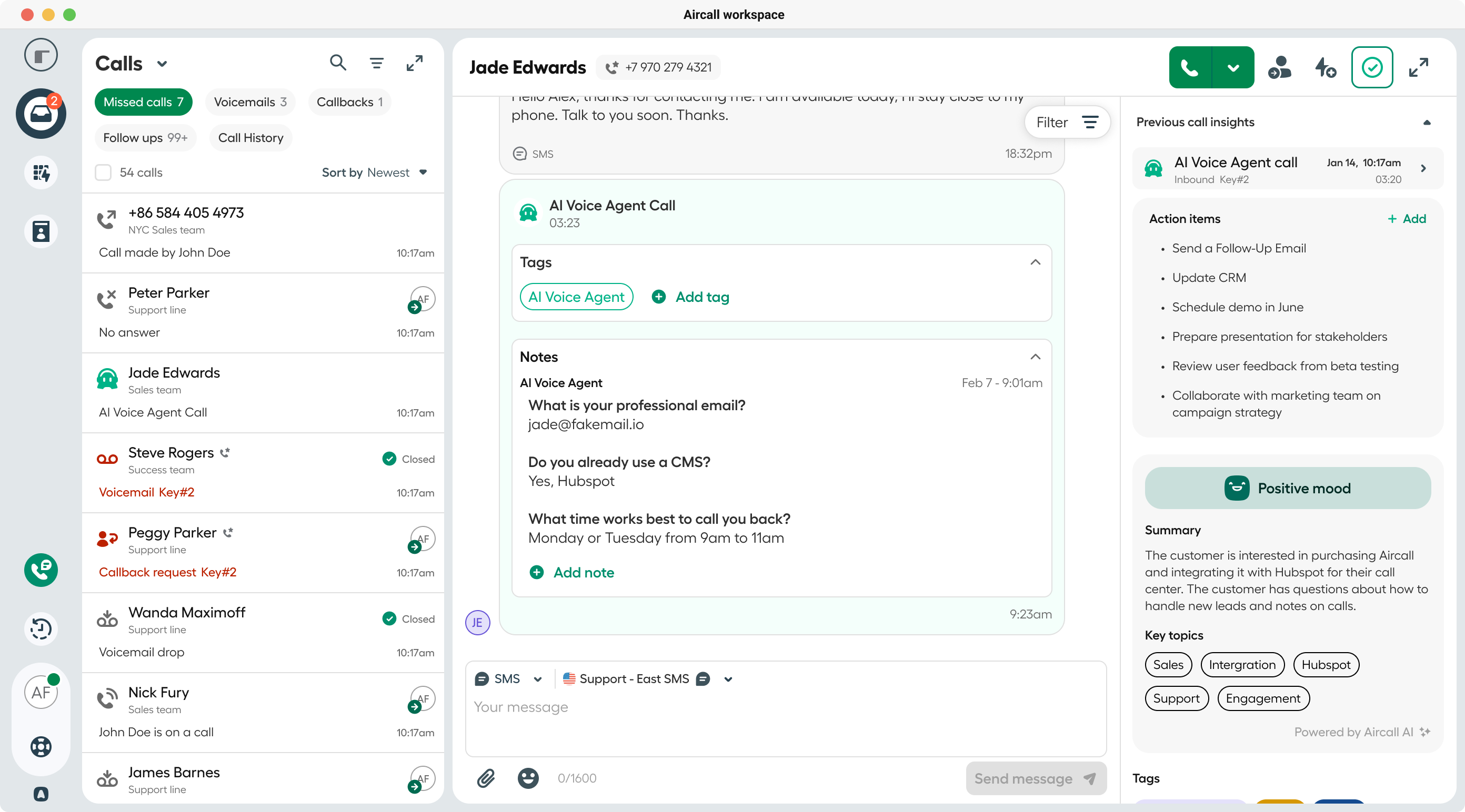Open the assign conversation person icon

point(1279,68)
